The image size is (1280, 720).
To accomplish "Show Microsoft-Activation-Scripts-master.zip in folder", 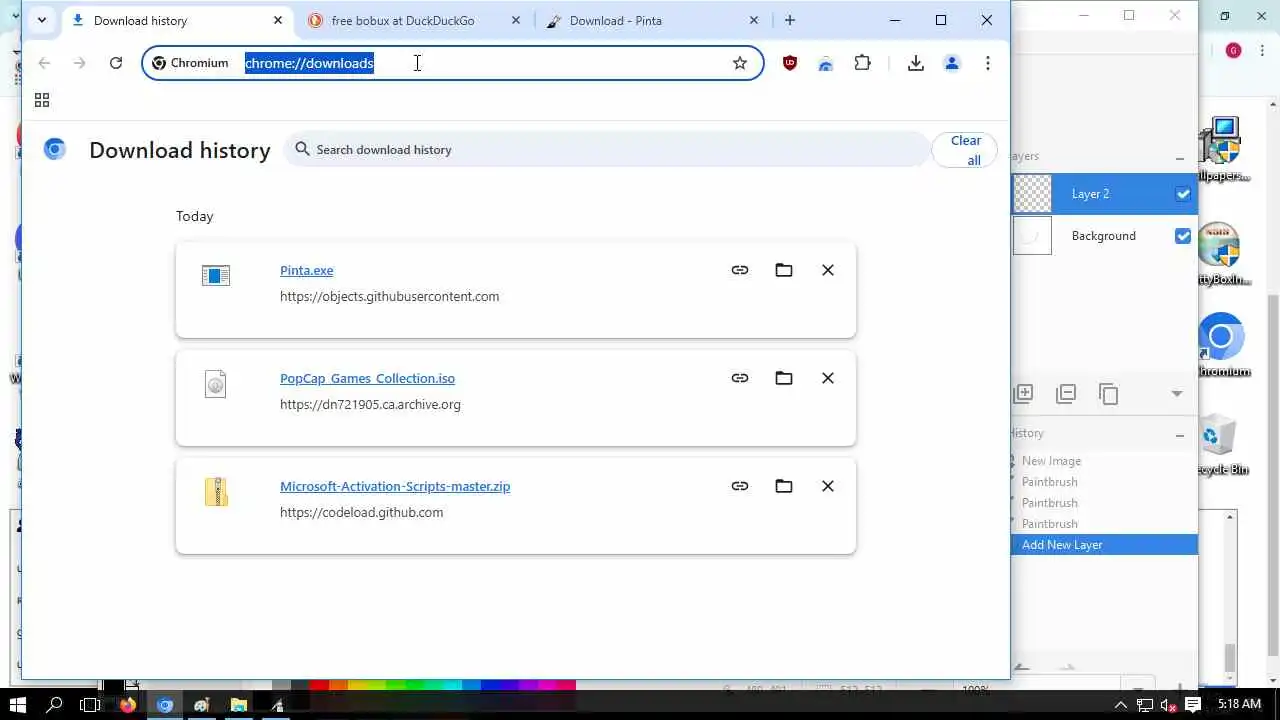I will click(x=784, y=486).
